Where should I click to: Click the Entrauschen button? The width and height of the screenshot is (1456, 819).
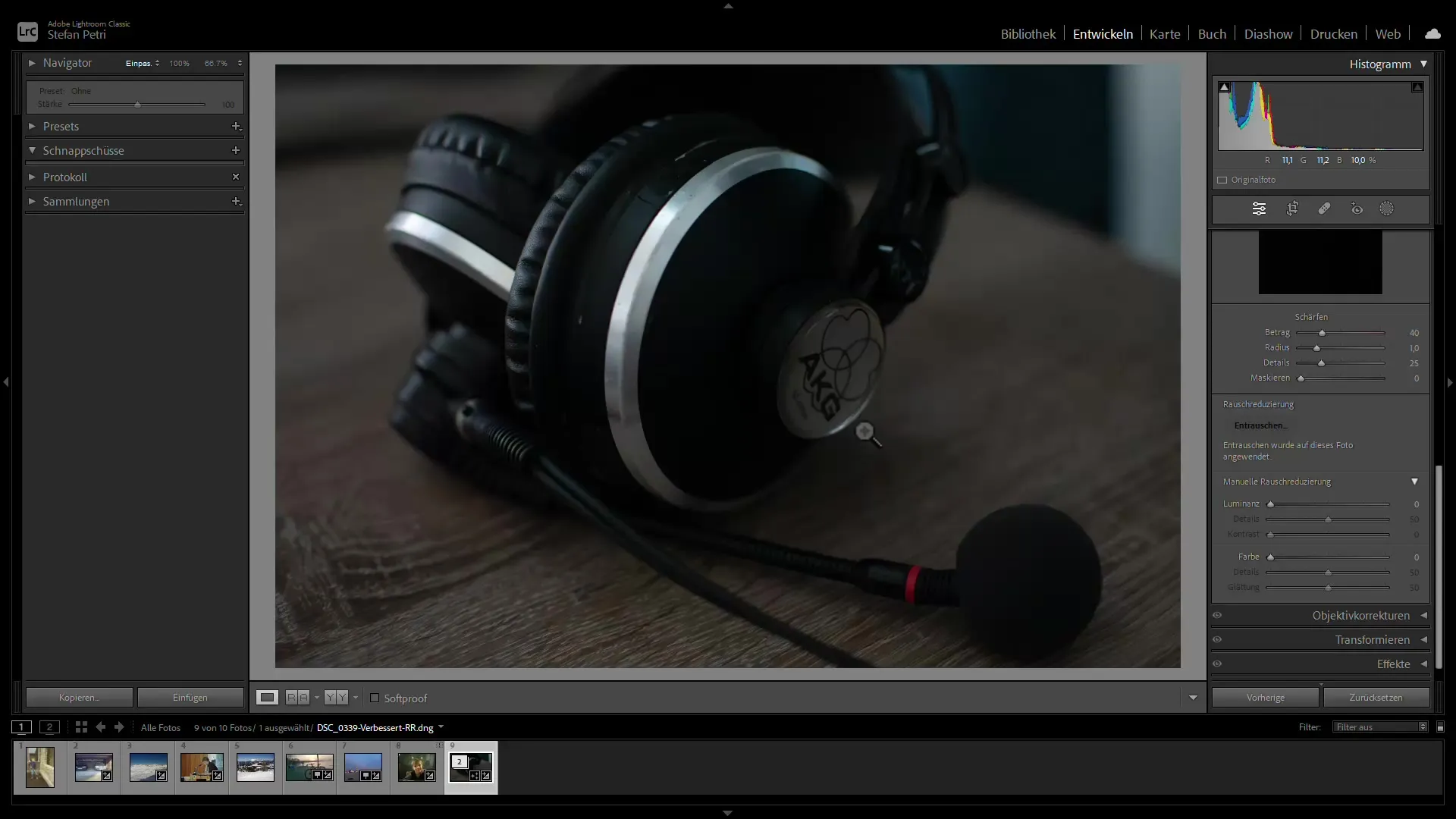point(1260,425)
